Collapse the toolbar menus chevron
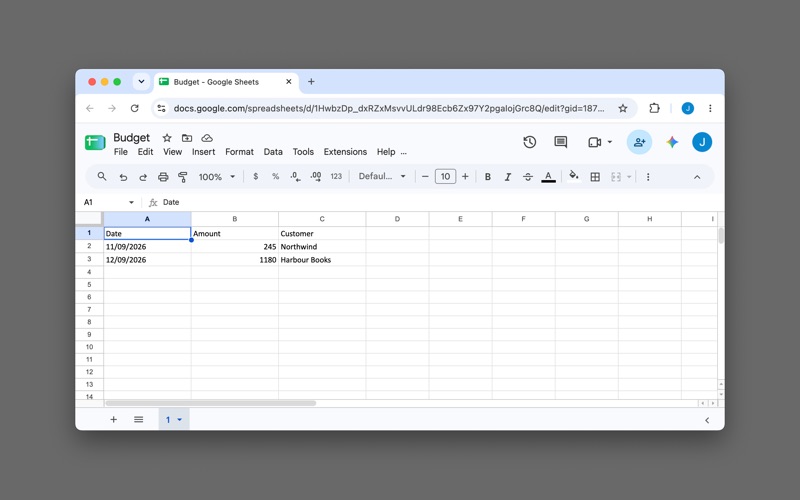This screenshot has height=500, width=800. [x=697, y=177]
